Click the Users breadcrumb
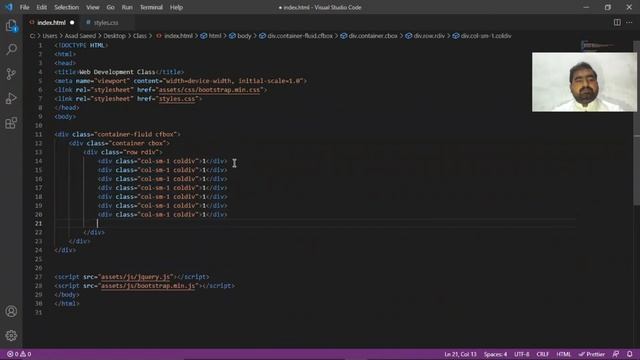Viewport: 640px width, 360px height. pyautogui.click(x=50, y=36)
